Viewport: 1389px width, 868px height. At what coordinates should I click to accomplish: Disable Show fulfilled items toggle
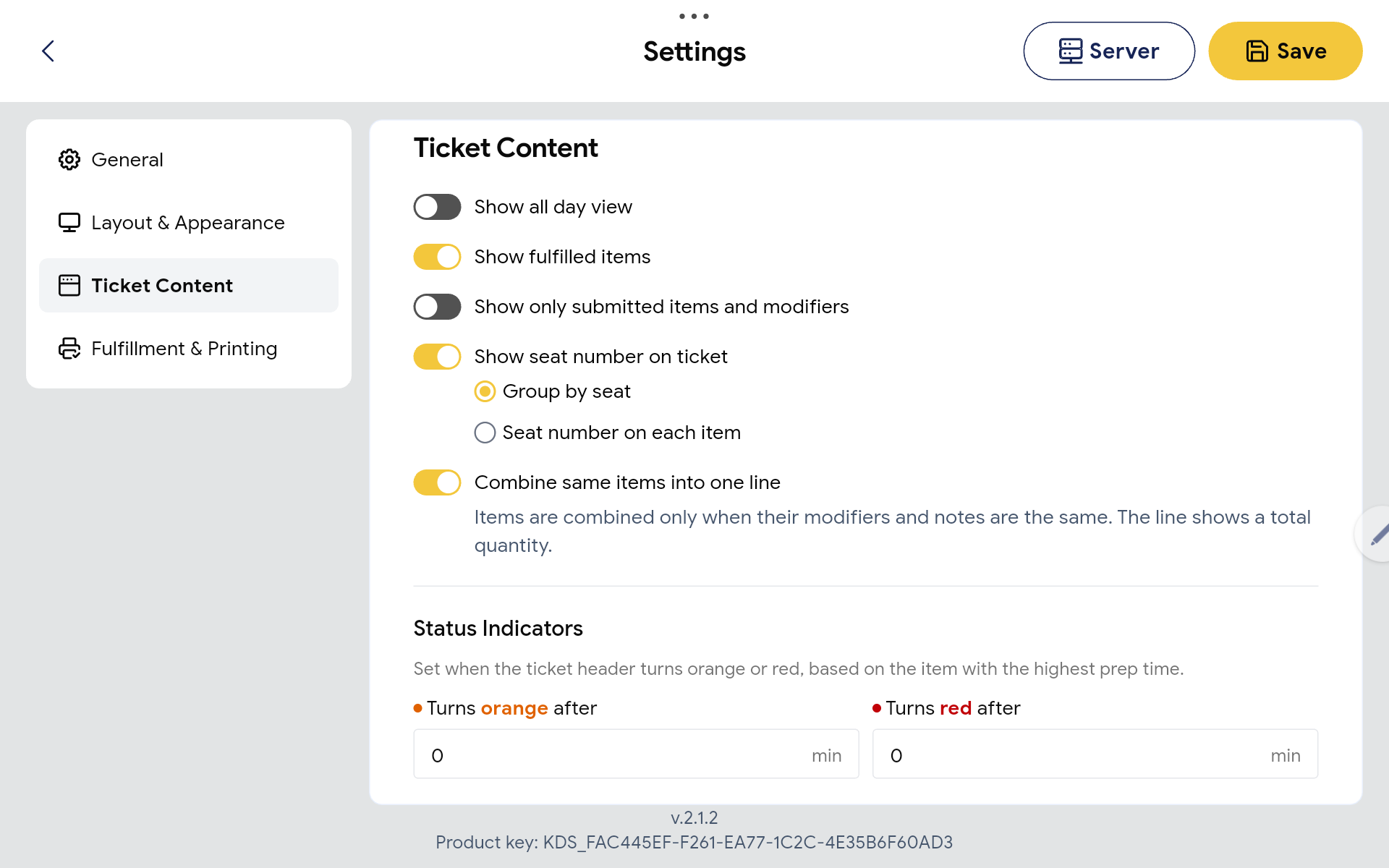(437, 257)
